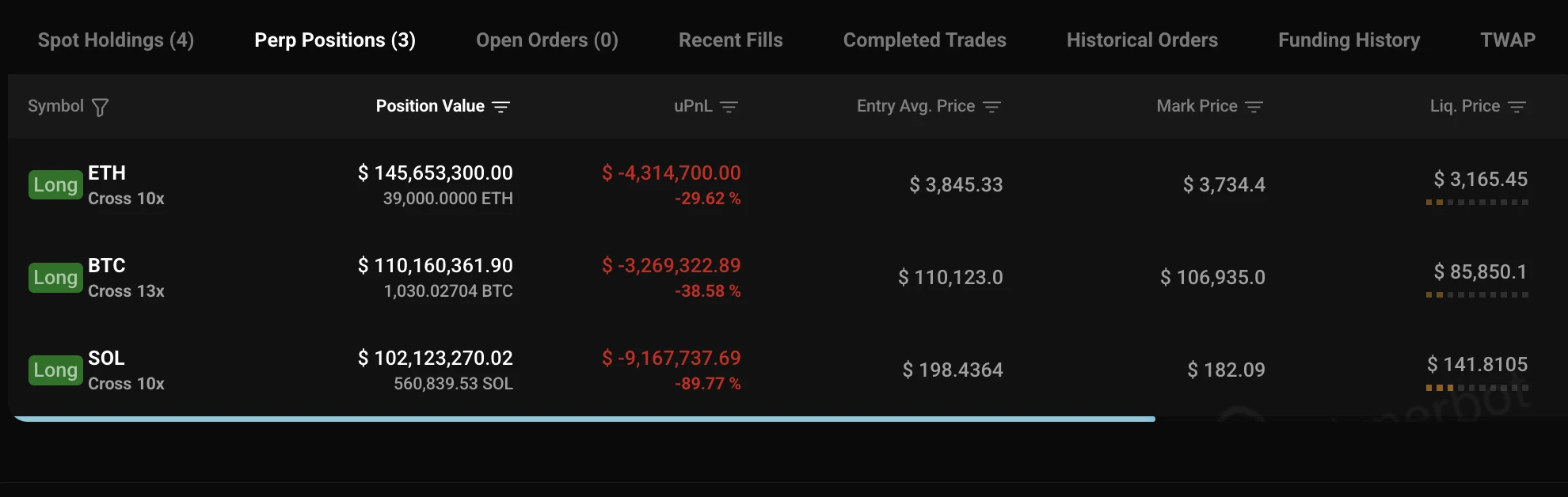Open the Symbol filter funnel
1568x497 pixels.
point(100,106)
